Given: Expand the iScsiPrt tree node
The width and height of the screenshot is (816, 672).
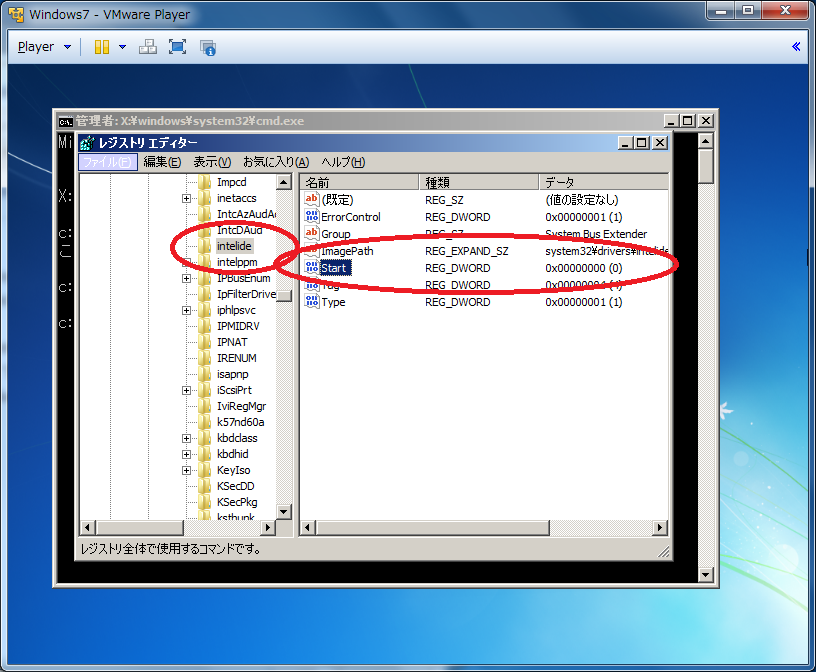Looking at the screenshot, I should tap(186, 390).
